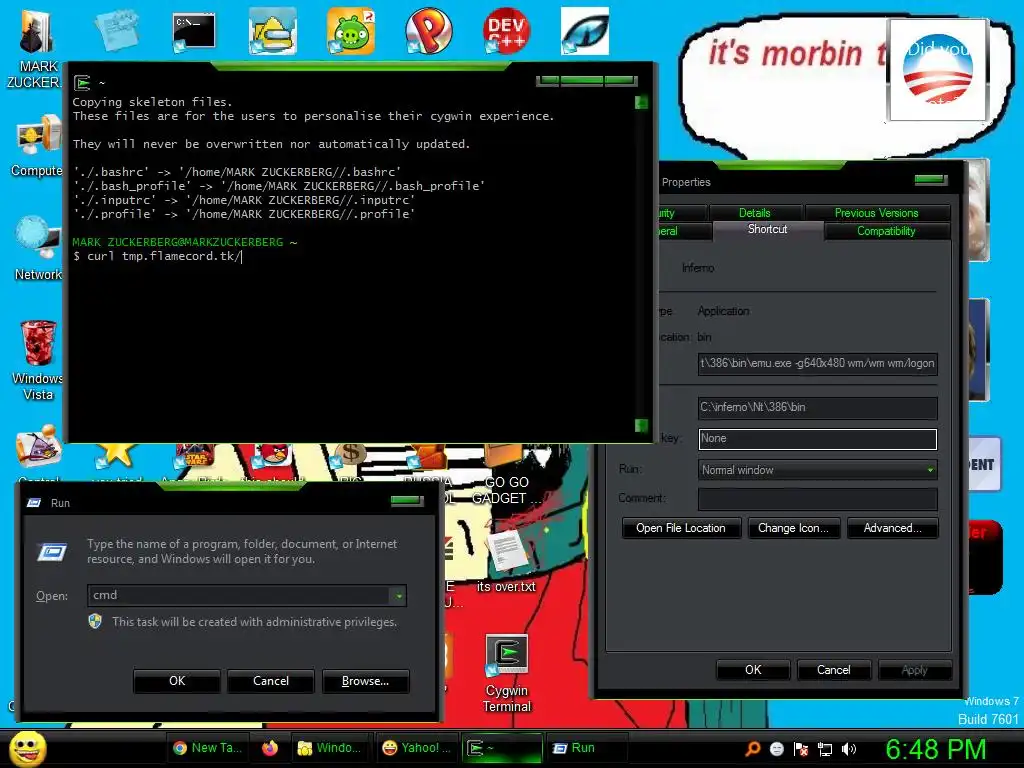
Task: Click OK in the Properties dialog
Action: point(753,669)
